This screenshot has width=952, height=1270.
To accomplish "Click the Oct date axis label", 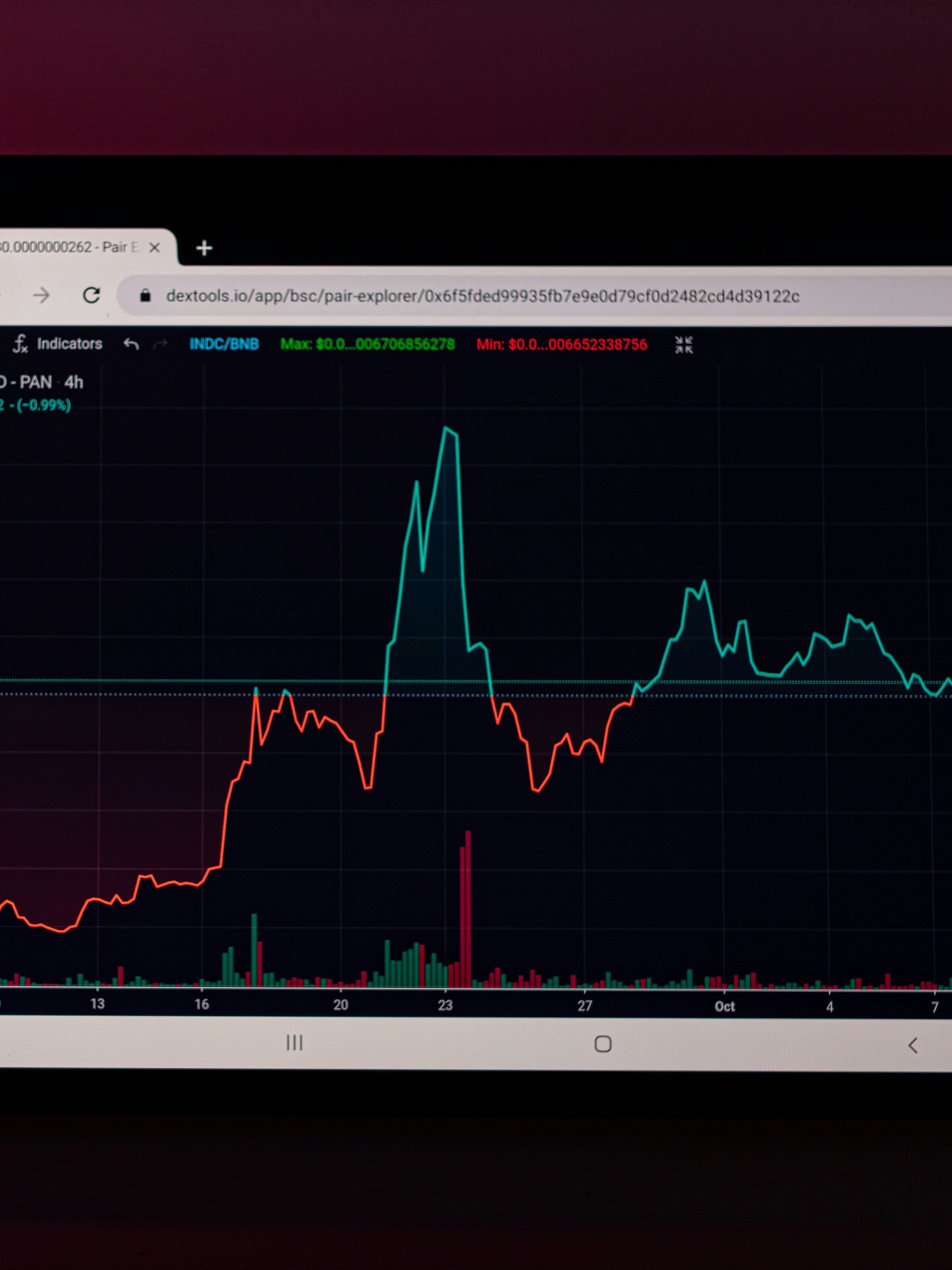I will (725, 1007).
